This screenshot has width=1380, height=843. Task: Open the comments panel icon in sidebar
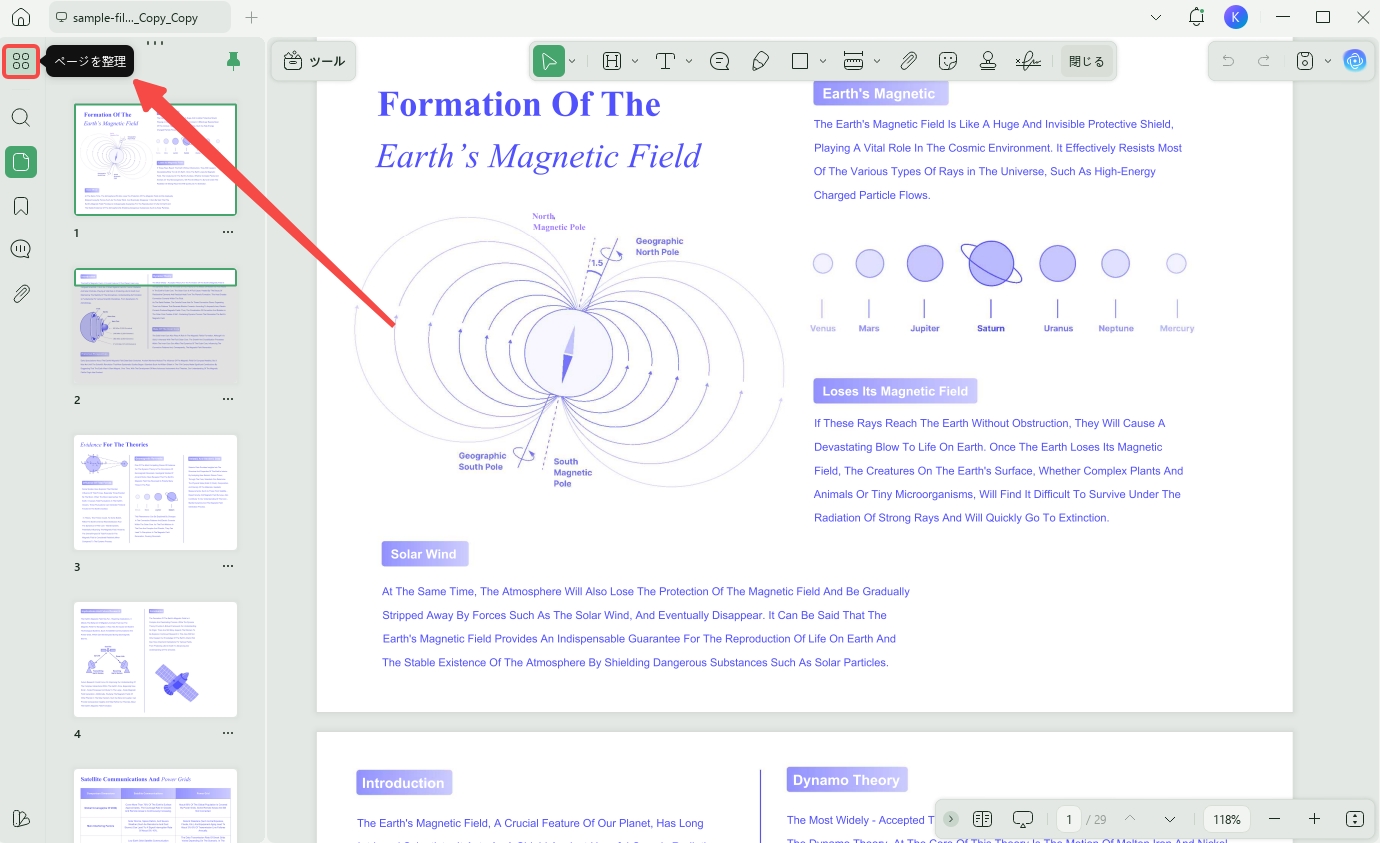tap(21, 250)
